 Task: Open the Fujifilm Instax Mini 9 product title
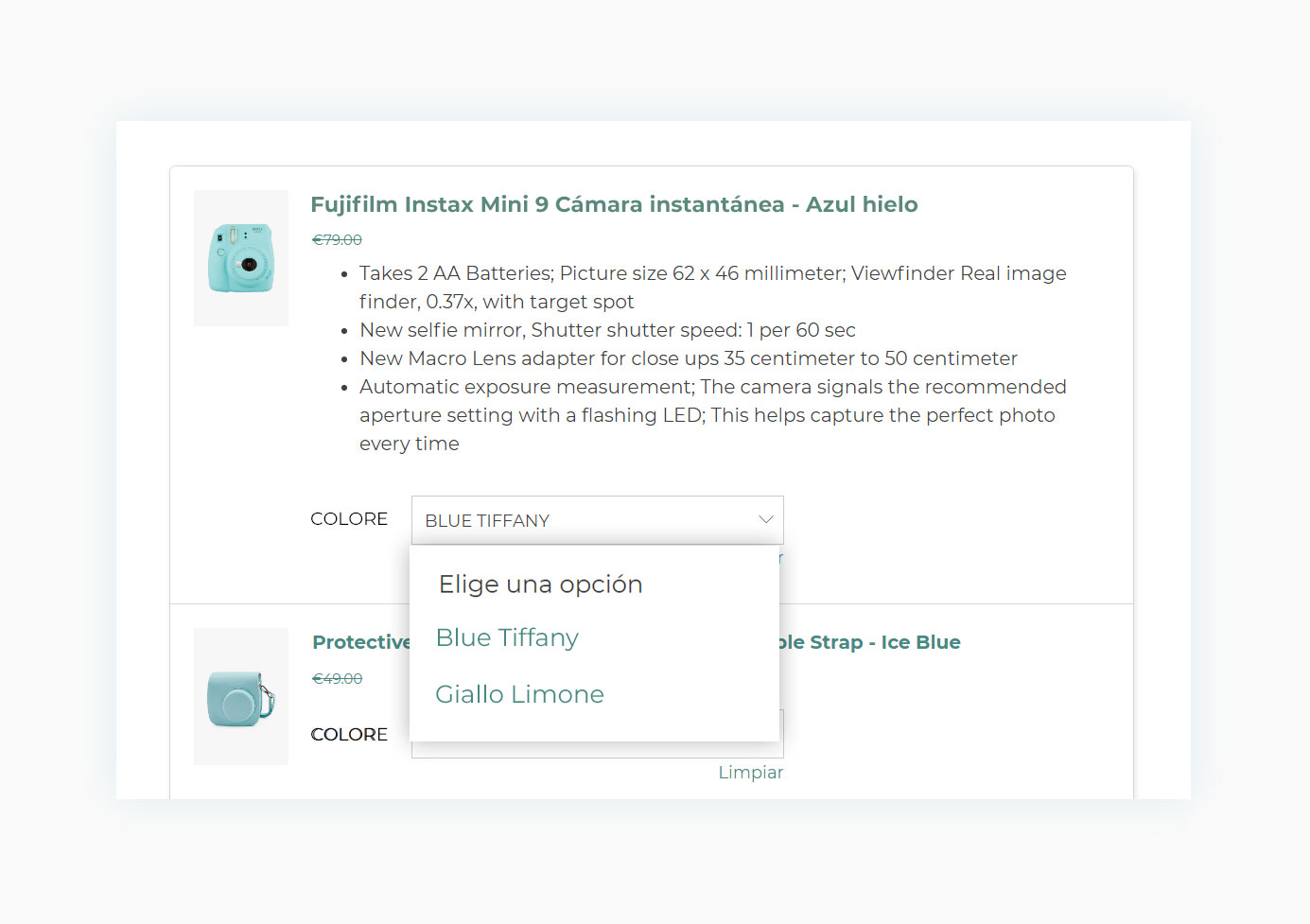pos(614,205)
